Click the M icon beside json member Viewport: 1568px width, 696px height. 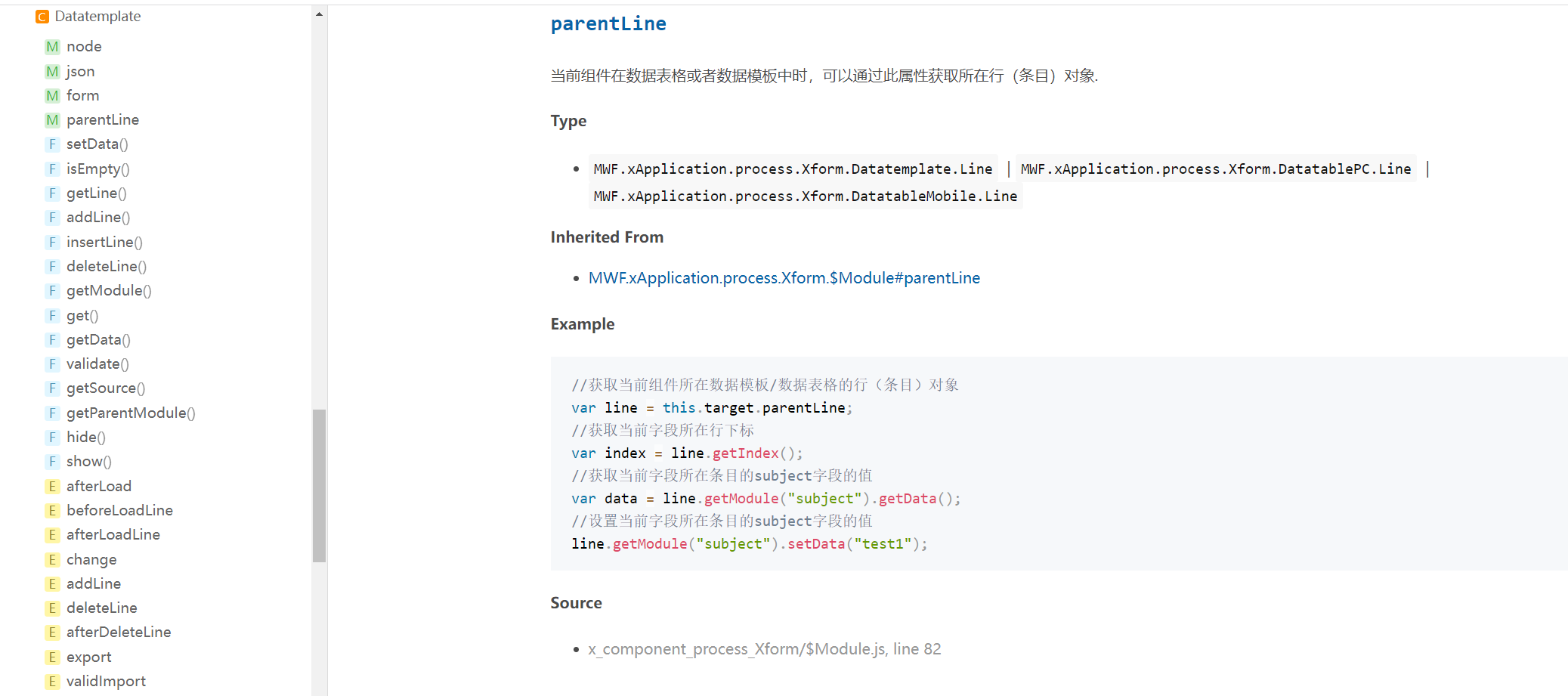coord(52,72)
